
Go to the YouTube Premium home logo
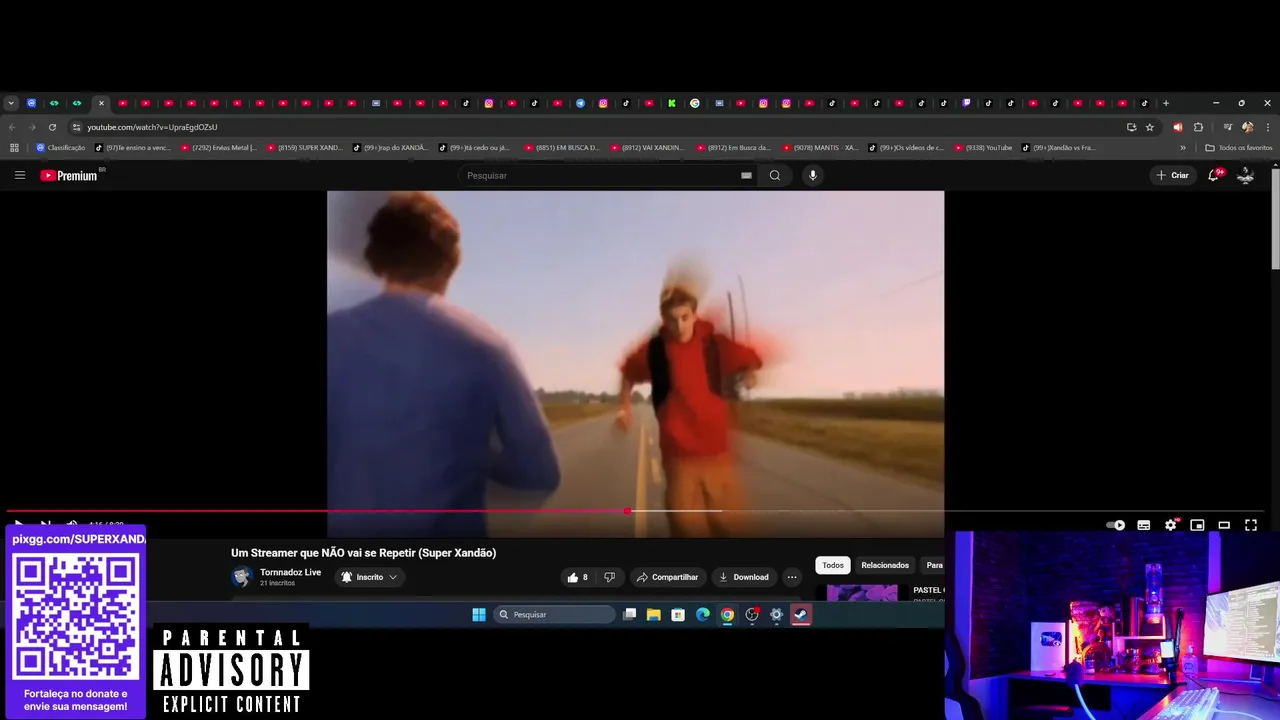(69, 175)
